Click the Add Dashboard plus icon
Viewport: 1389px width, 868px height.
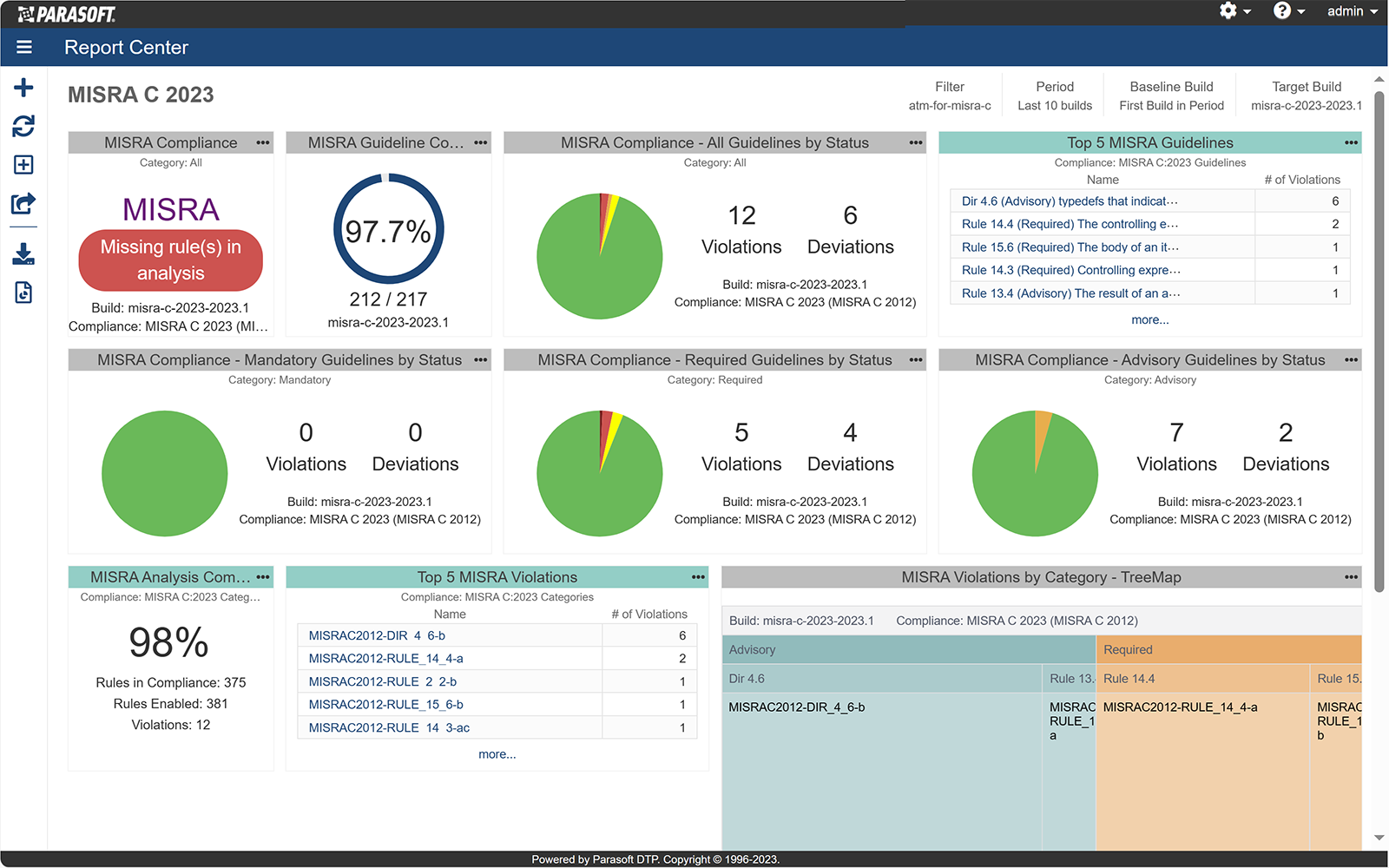tap(23, 88)
